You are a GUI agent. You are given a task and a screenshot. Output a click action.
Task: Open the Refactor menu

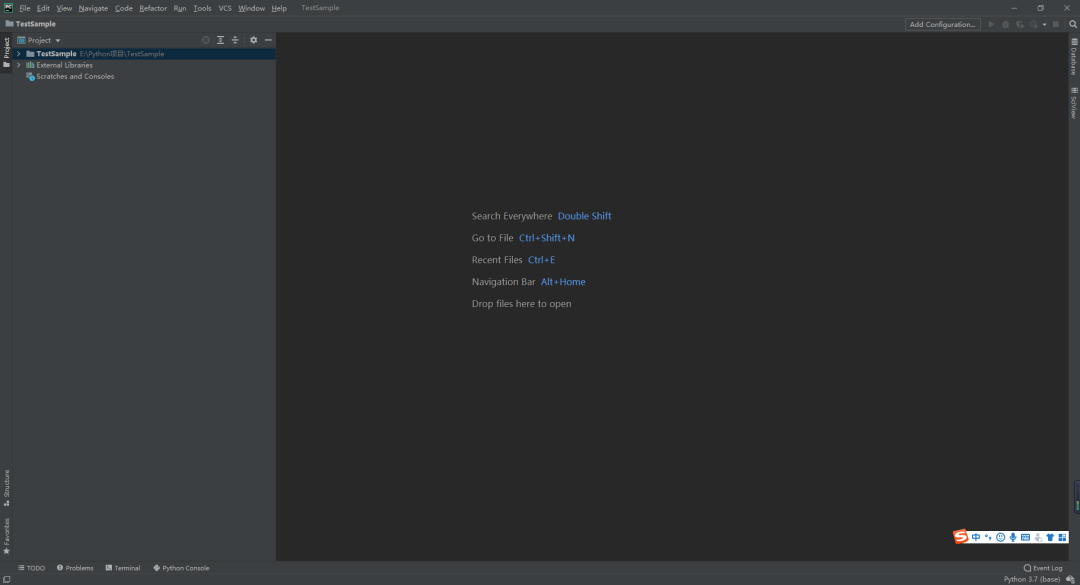[152, 8]
